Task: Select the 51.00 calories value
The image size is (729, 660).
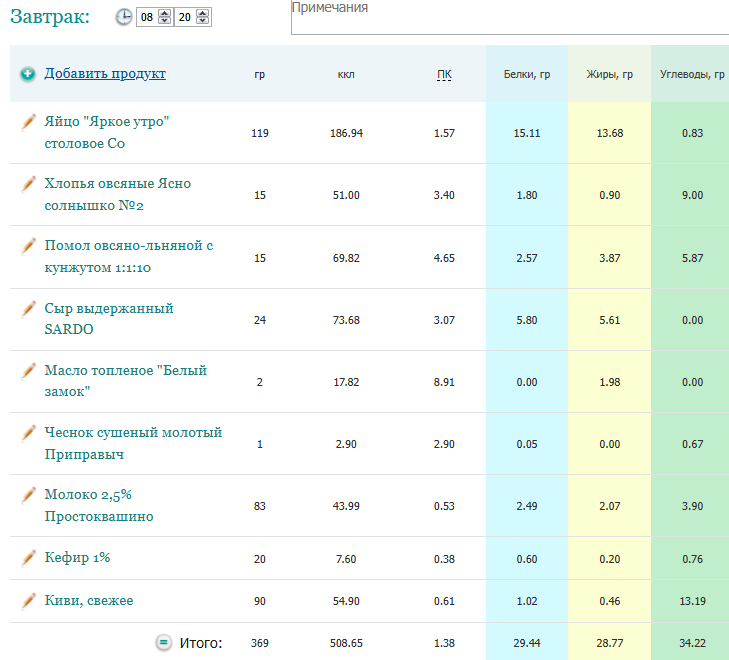Action: [x=346, y=195]
